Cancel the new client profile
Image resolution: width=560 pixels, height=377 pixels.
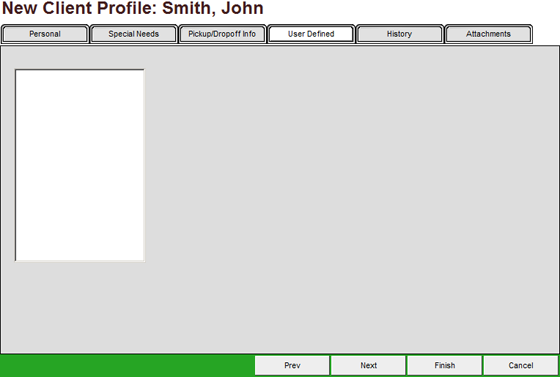[x=521, y=366]
